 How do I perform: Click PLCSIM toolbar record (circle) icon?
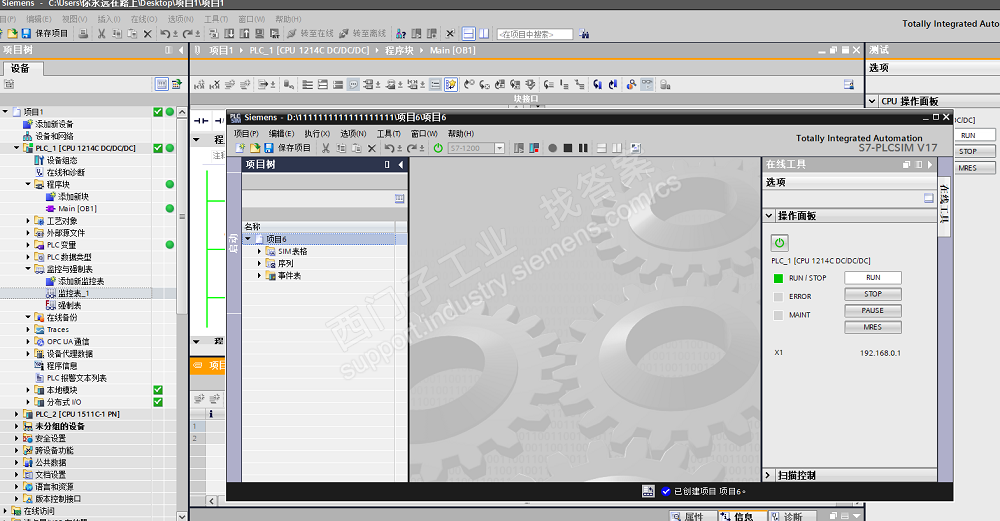(552, 148)
